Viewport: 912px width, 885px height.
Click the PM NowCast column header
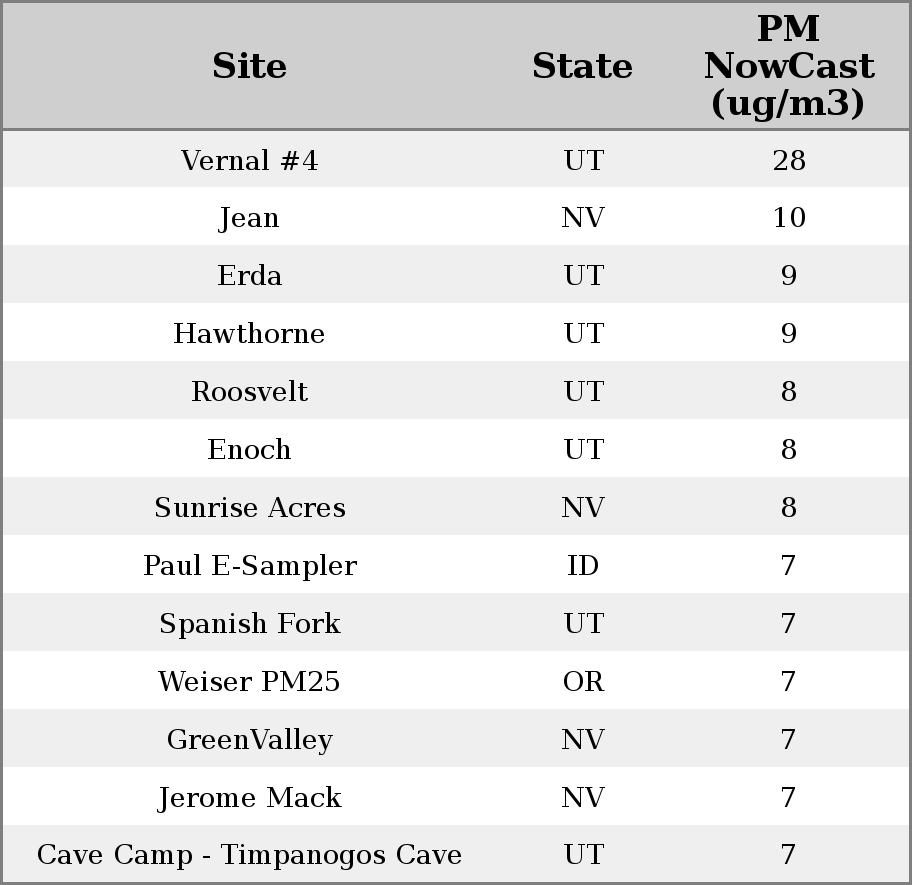pyautogui.click(x=788, y=67)
